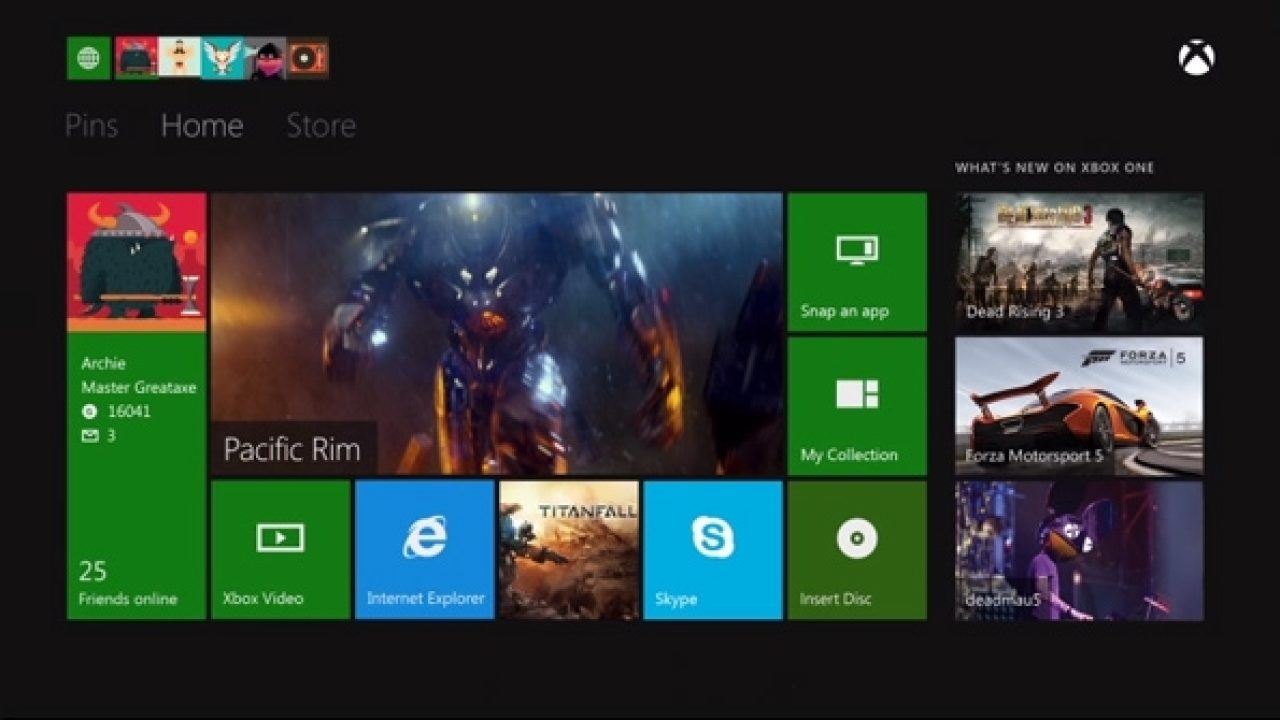
Task: Select the turntable record player avatar
Action: tap(307, 58)
